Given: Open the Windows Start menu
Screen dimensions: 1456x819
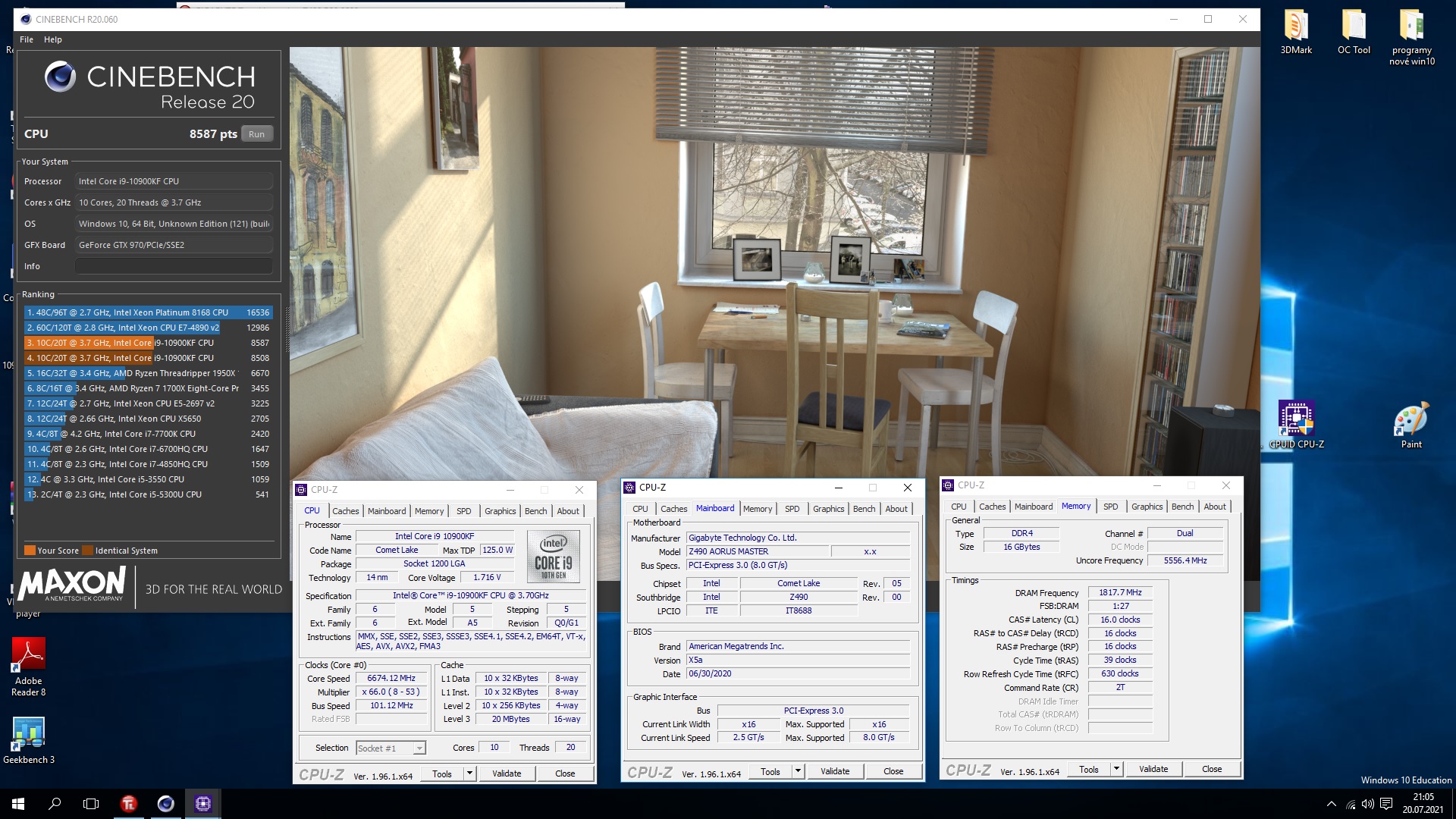Looking at the screenshot, I should pos(18,804).
